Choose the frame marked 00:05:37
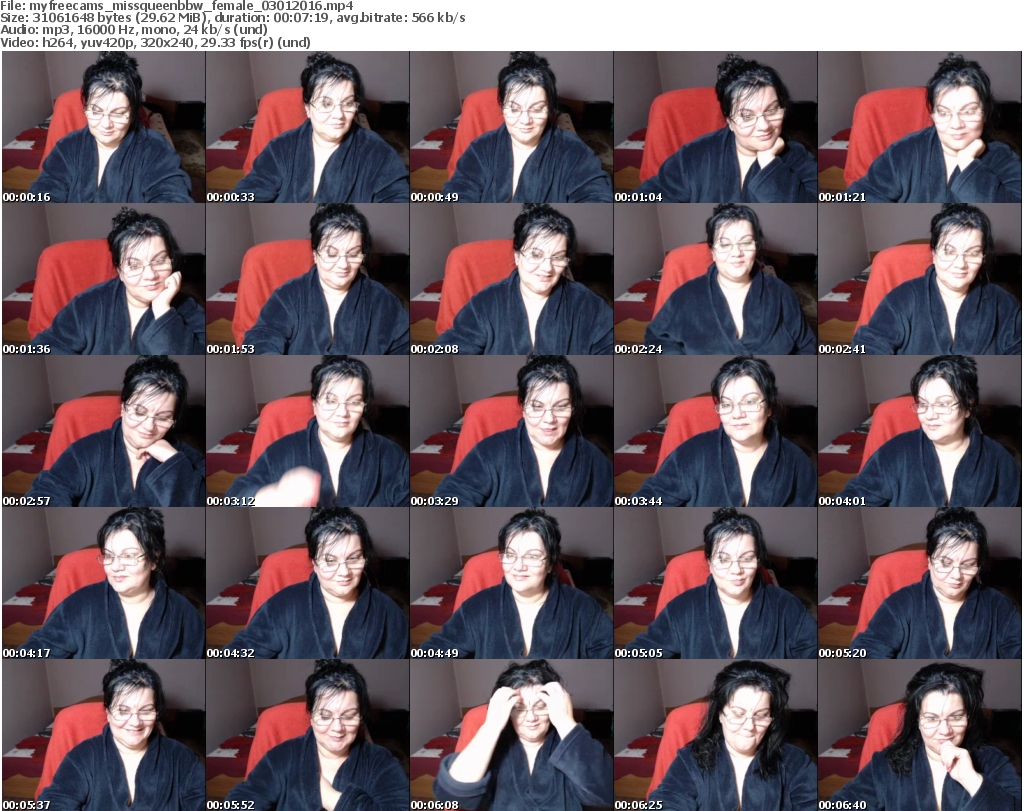 click(x=104, y=735)
